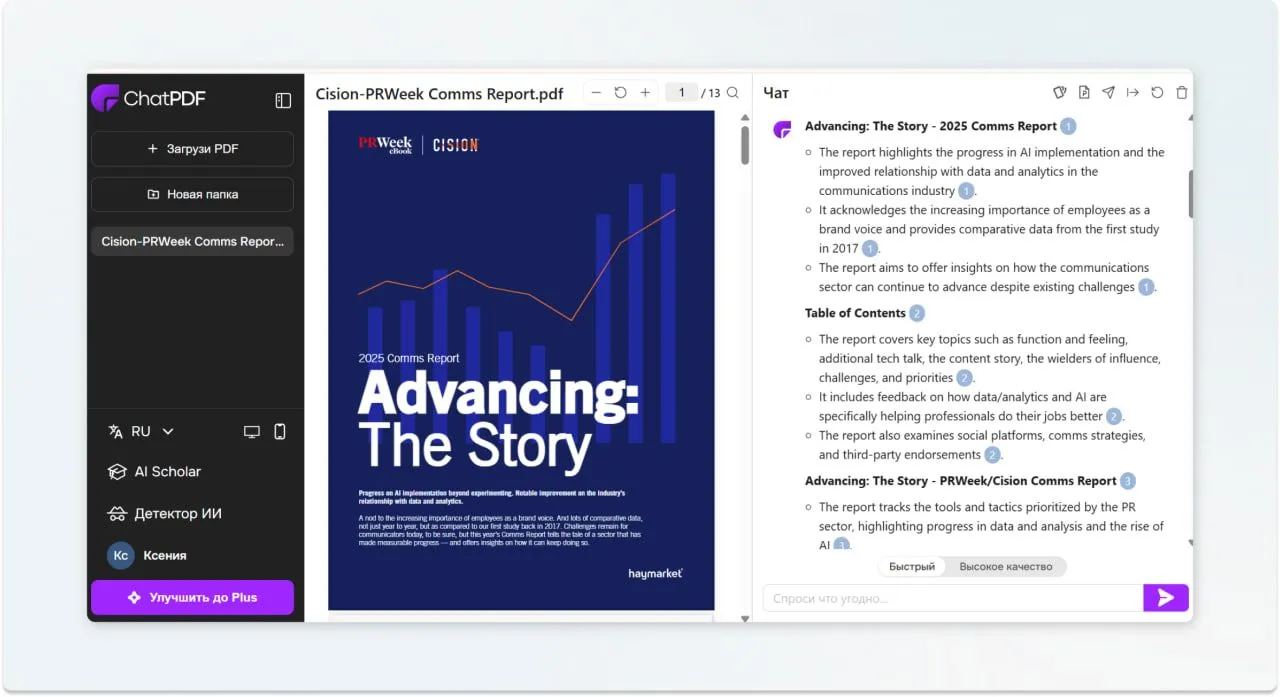Switch to Высокое качество mode

[x=1006, y=566]
